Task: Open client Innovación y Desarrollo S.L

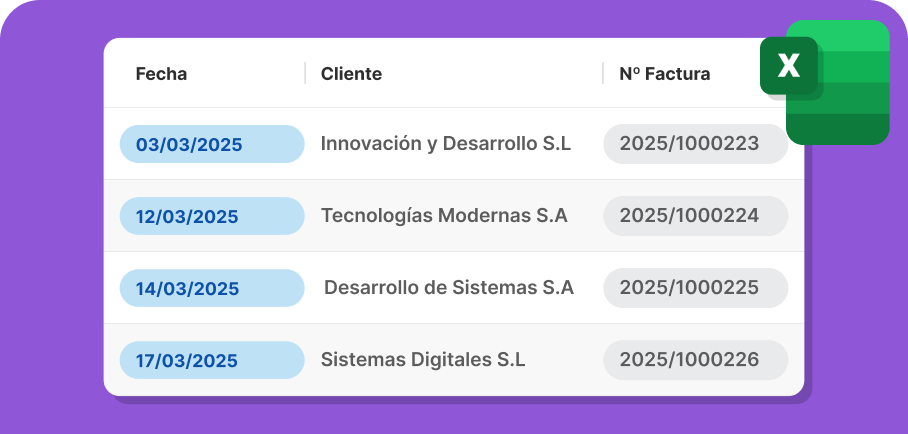Action: click(446, 144)
